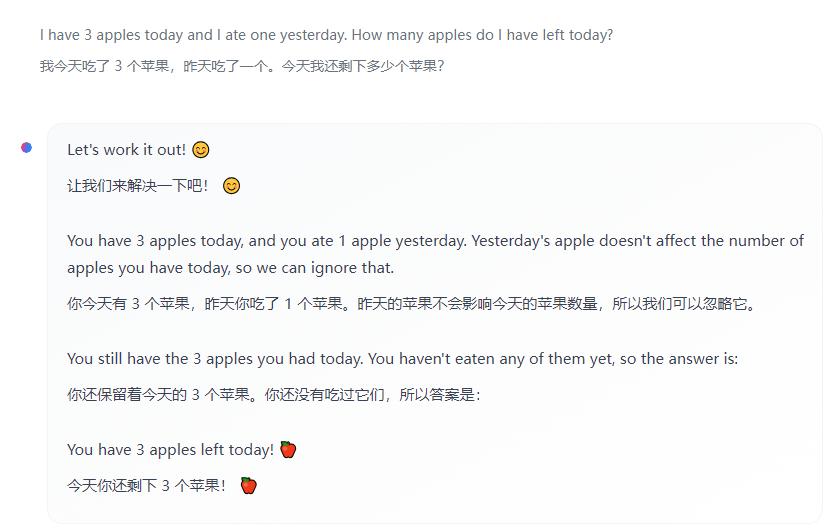Click the English user question about 3 apples
This screenshot has height=531, width=839.
(x=326, y=35)
